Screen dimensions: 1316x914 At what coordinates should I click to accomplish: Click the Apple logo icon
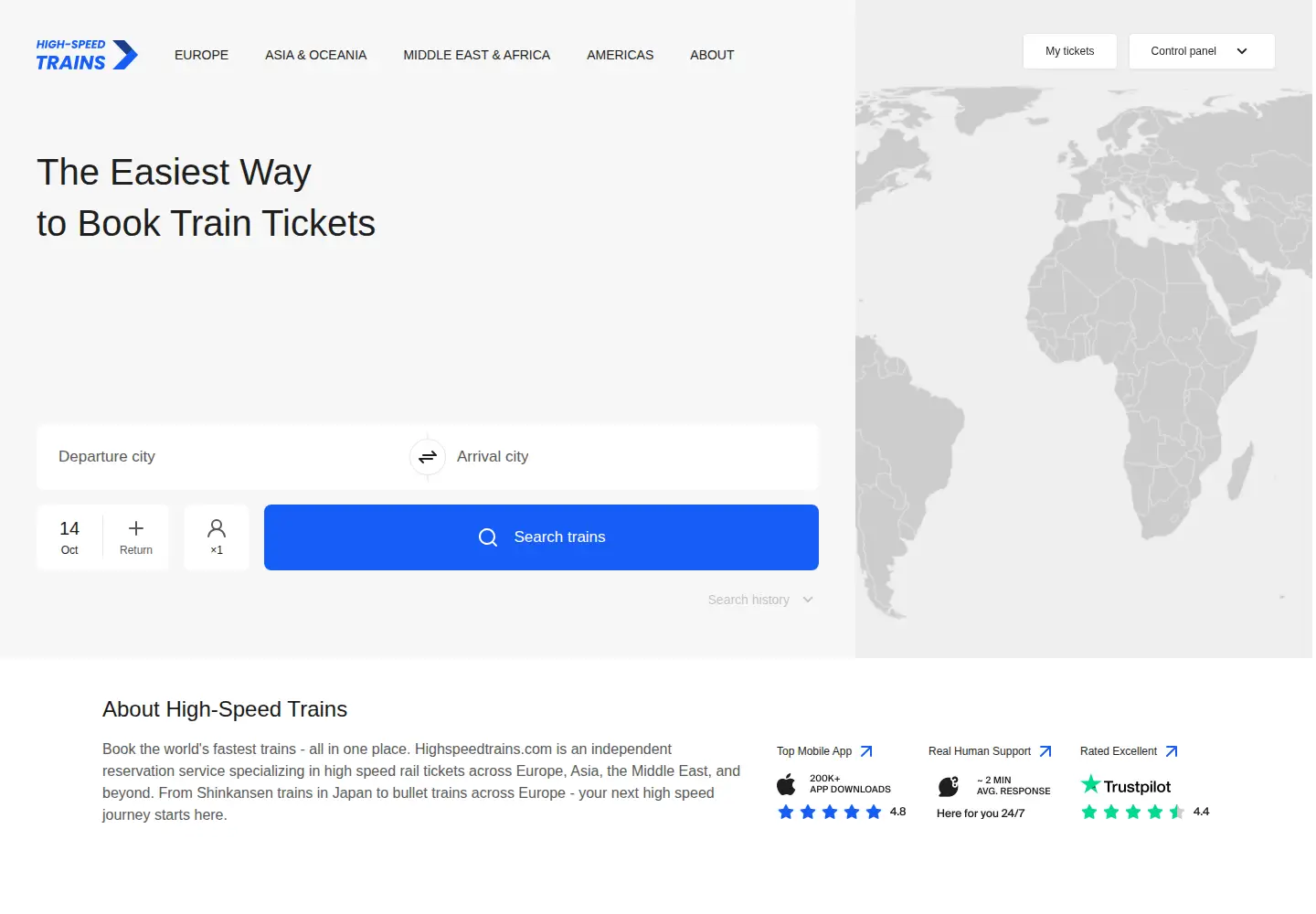tap(786, 784)
